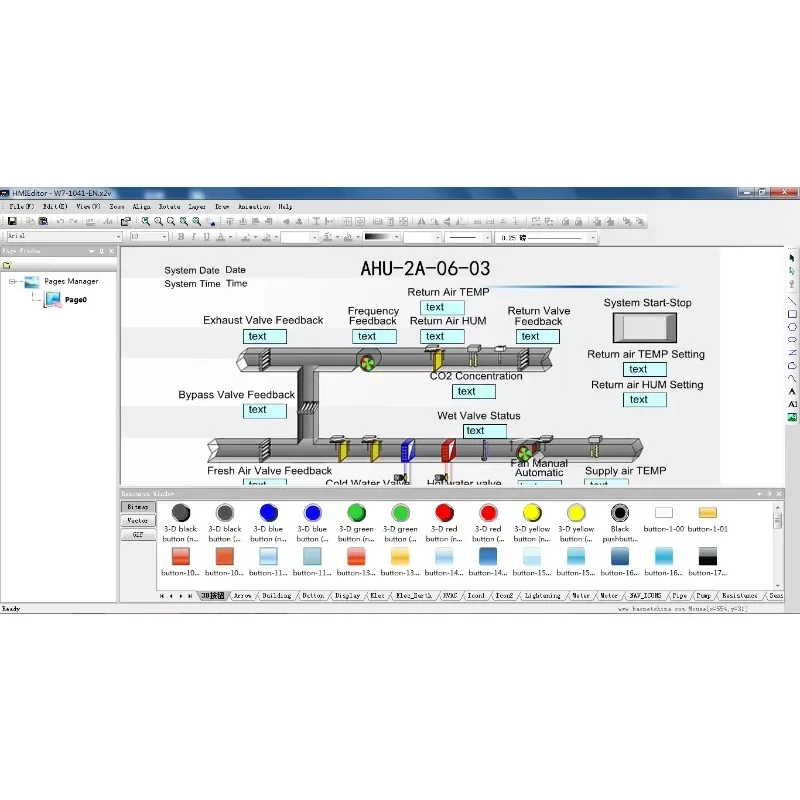Viewport: 800px width, 800px height.
Task: Open the Arial font name dropdown
Action: pyautogui.click(x=118, y=237)
